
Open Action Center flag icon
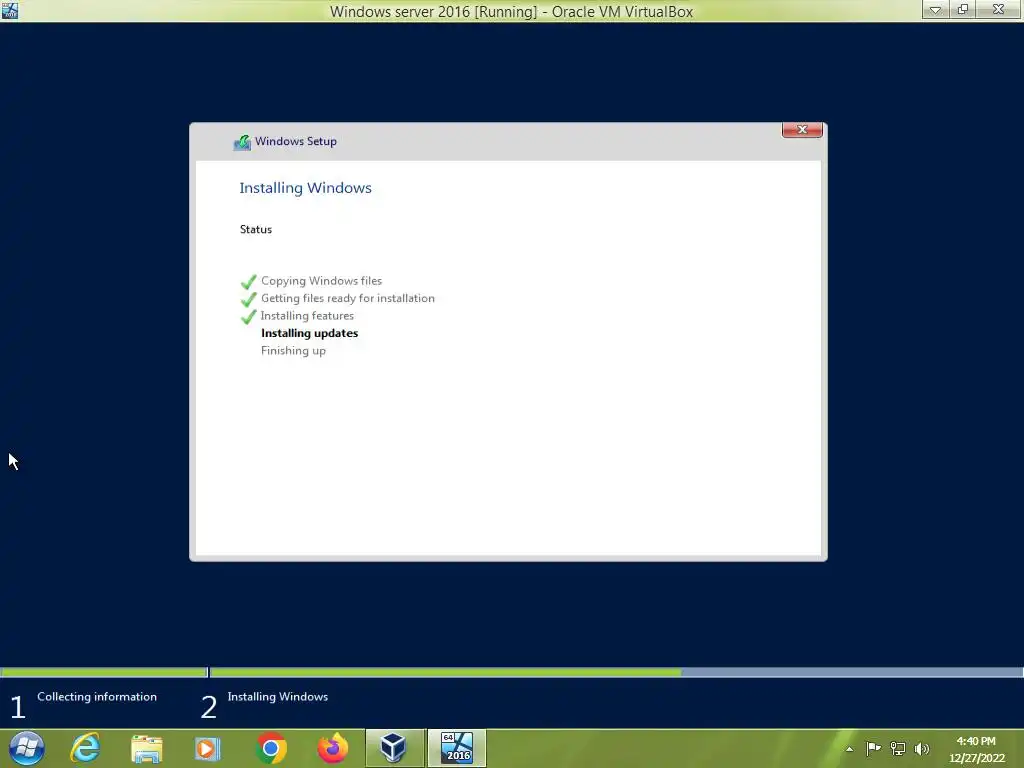click(x=873, y=748)
